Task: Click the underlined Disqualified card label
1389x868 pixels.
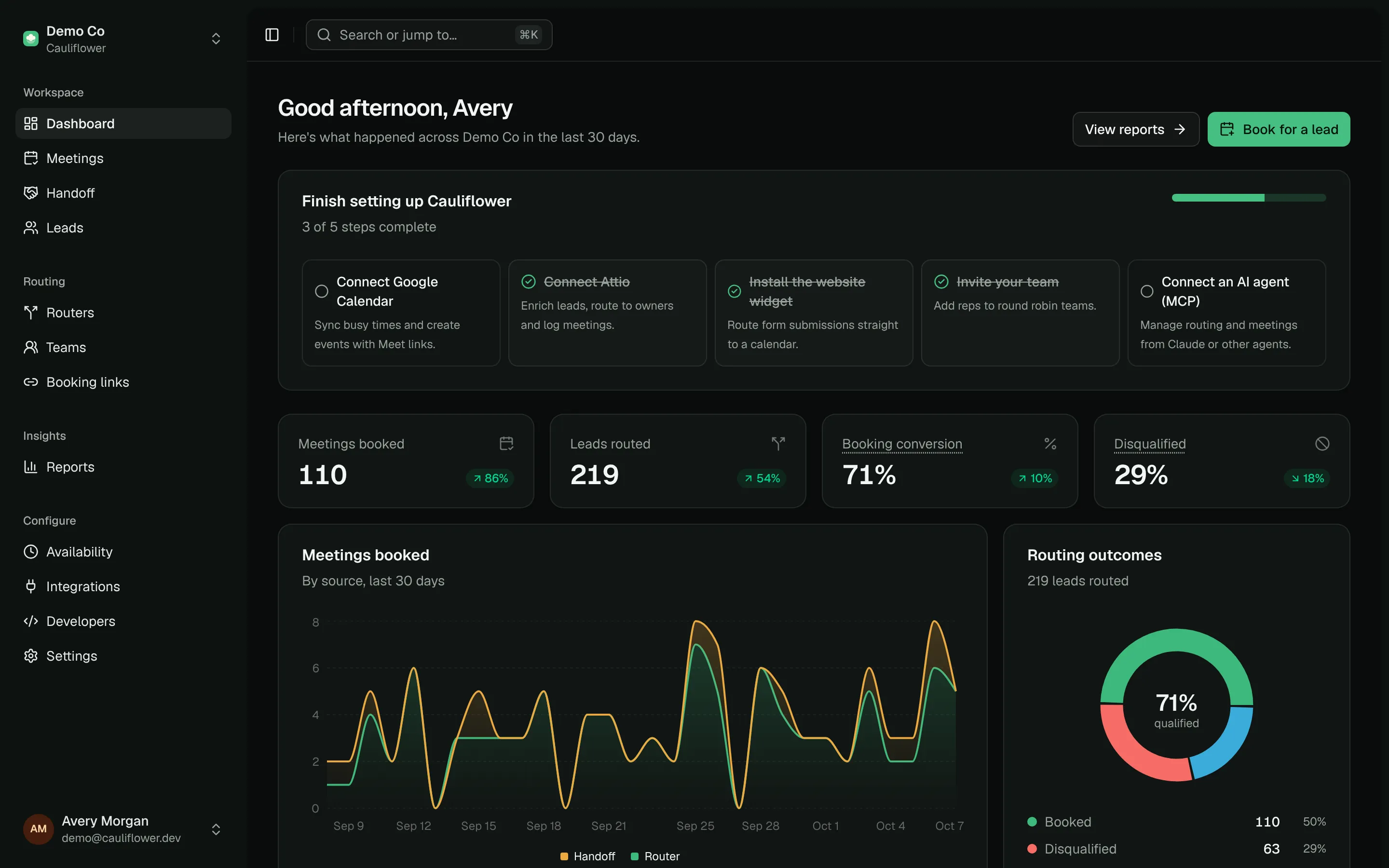Action: [1150, 444]
